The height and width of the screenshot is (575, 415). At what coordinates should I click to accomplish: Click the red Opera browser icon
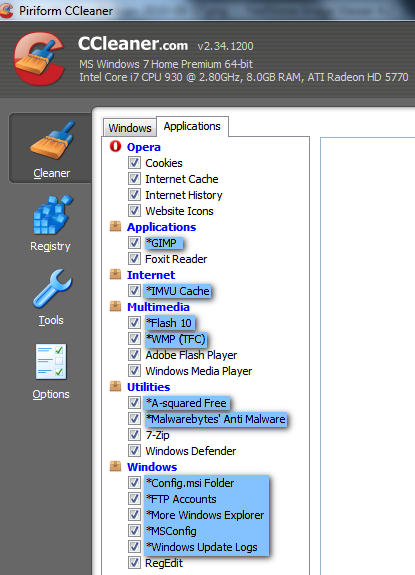pos(115,146)
